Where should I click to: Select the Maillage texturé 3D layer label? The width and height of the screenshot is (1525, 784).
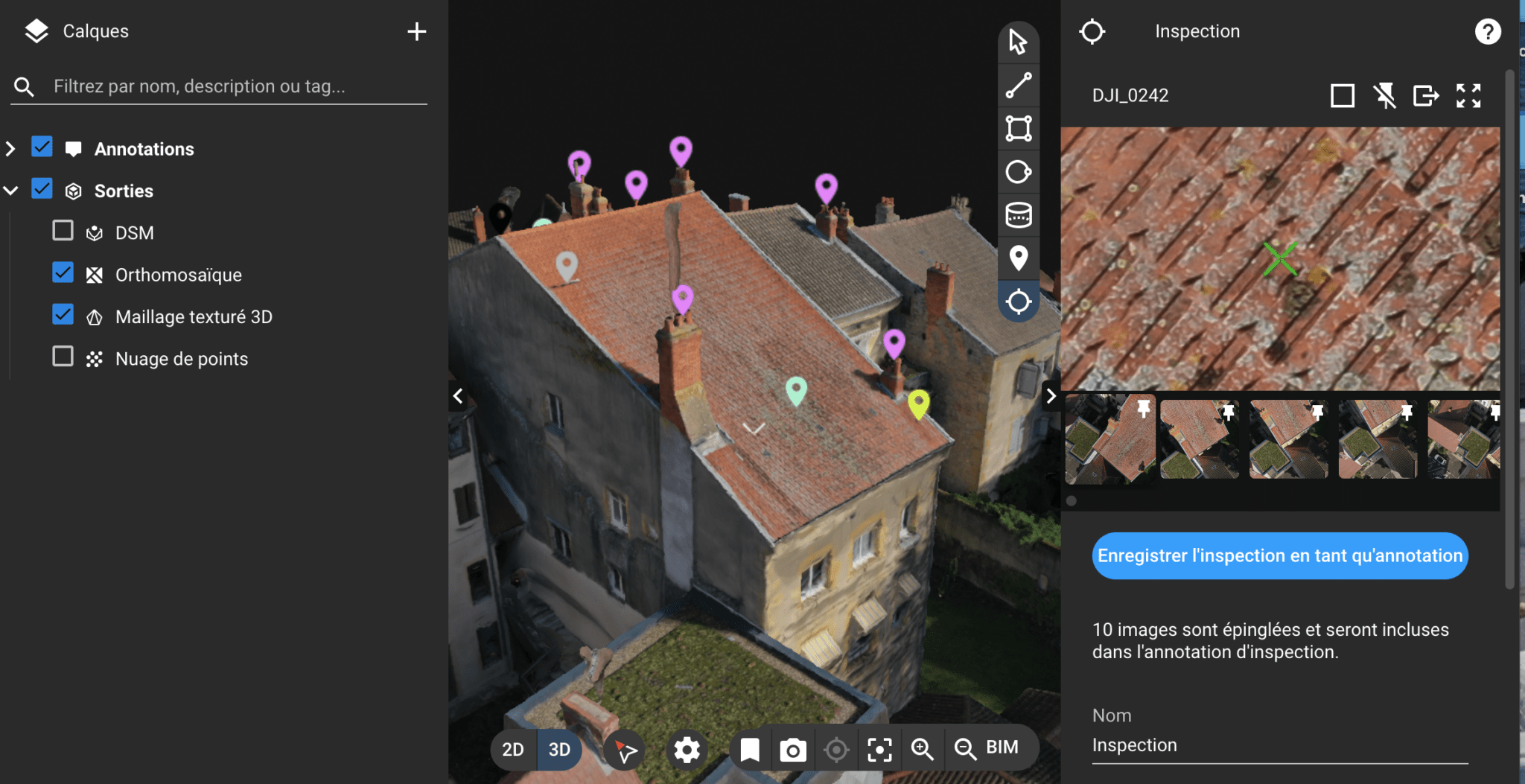coord(194,317)
